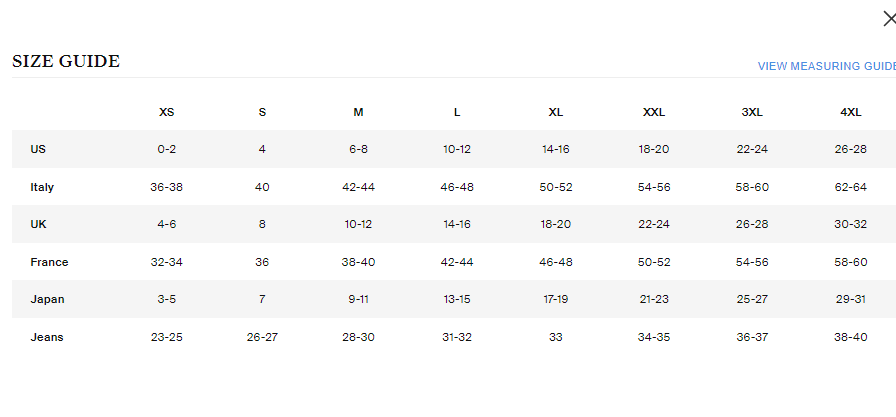896x417 pixels.
Task: Click the 3XL column header
Action: click(x=752, y=112)
